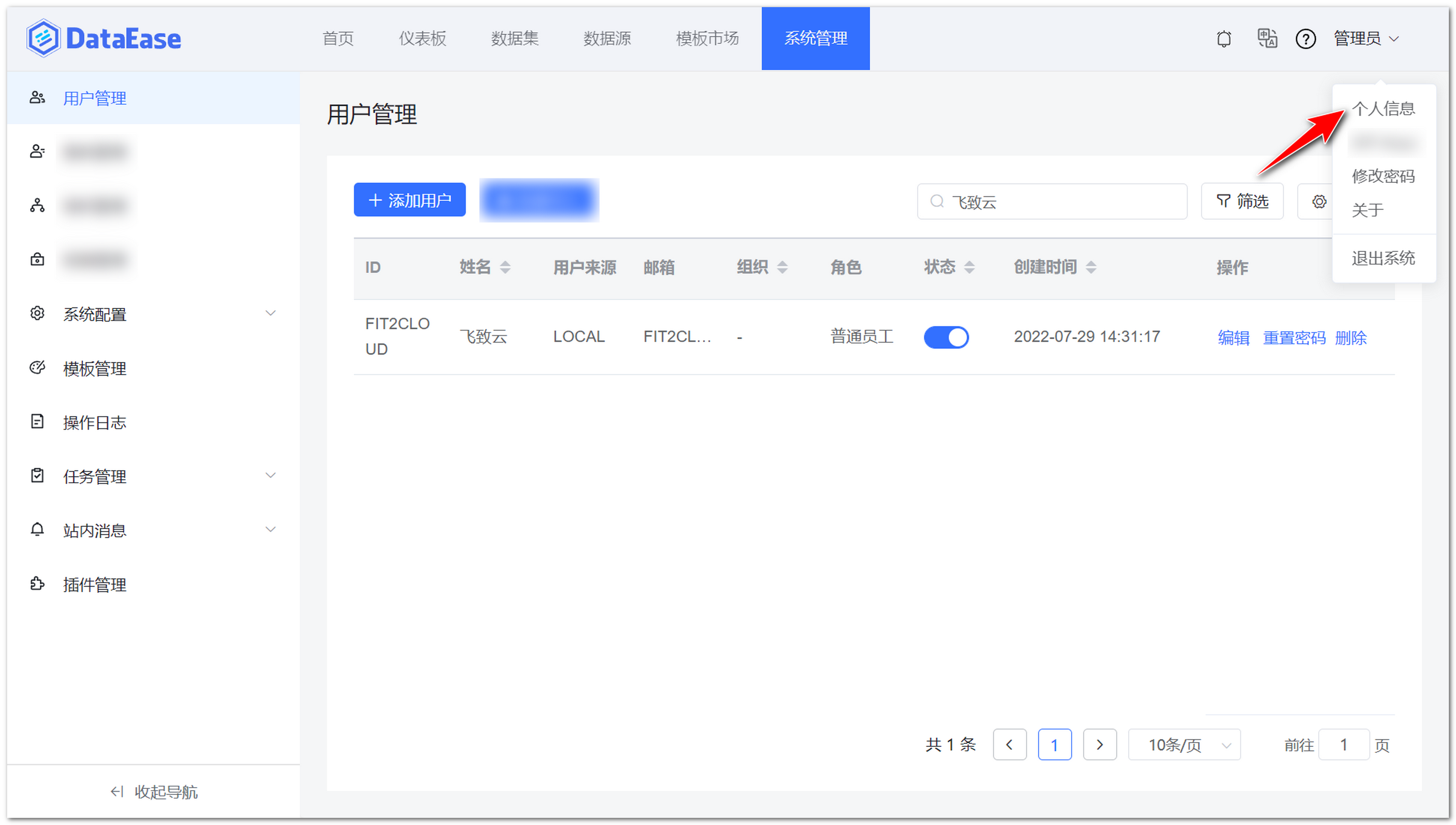The height and width of the screenshot is (825, 1456).
Task: Click the column settings gear beside 筛选
Action: [x=1319, y=201]
